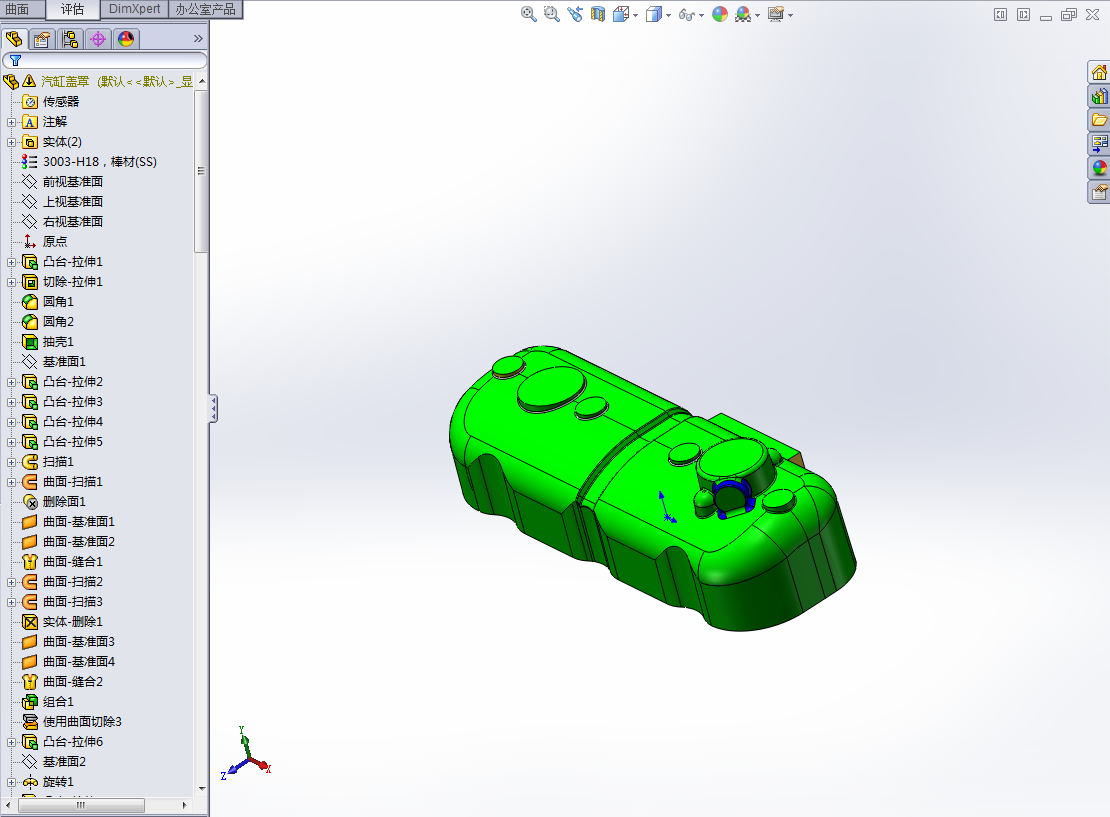Expand the 注解 tree node
1110x817 pixels.
[11, 122]
